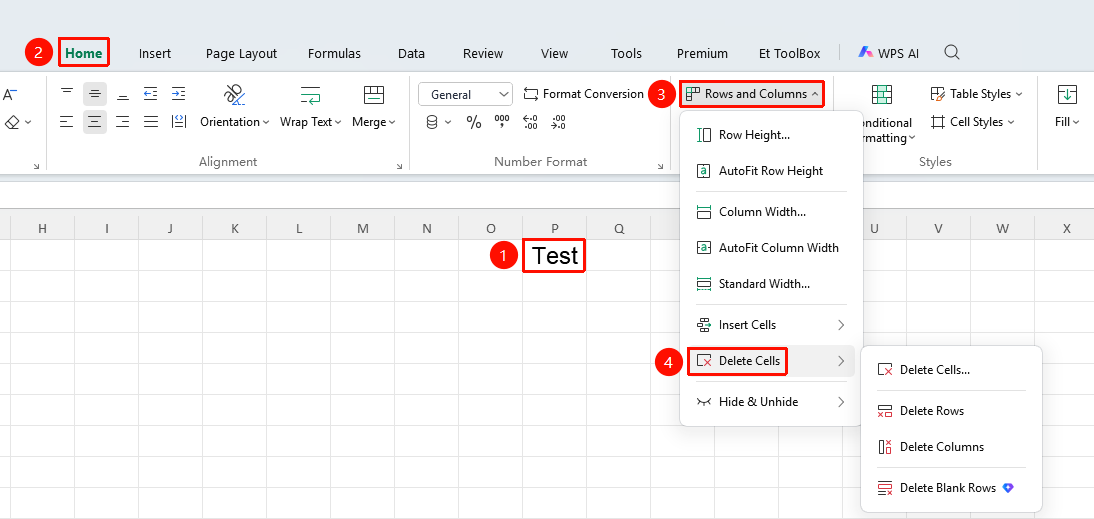Open the Premium tab

coord(702,54)
